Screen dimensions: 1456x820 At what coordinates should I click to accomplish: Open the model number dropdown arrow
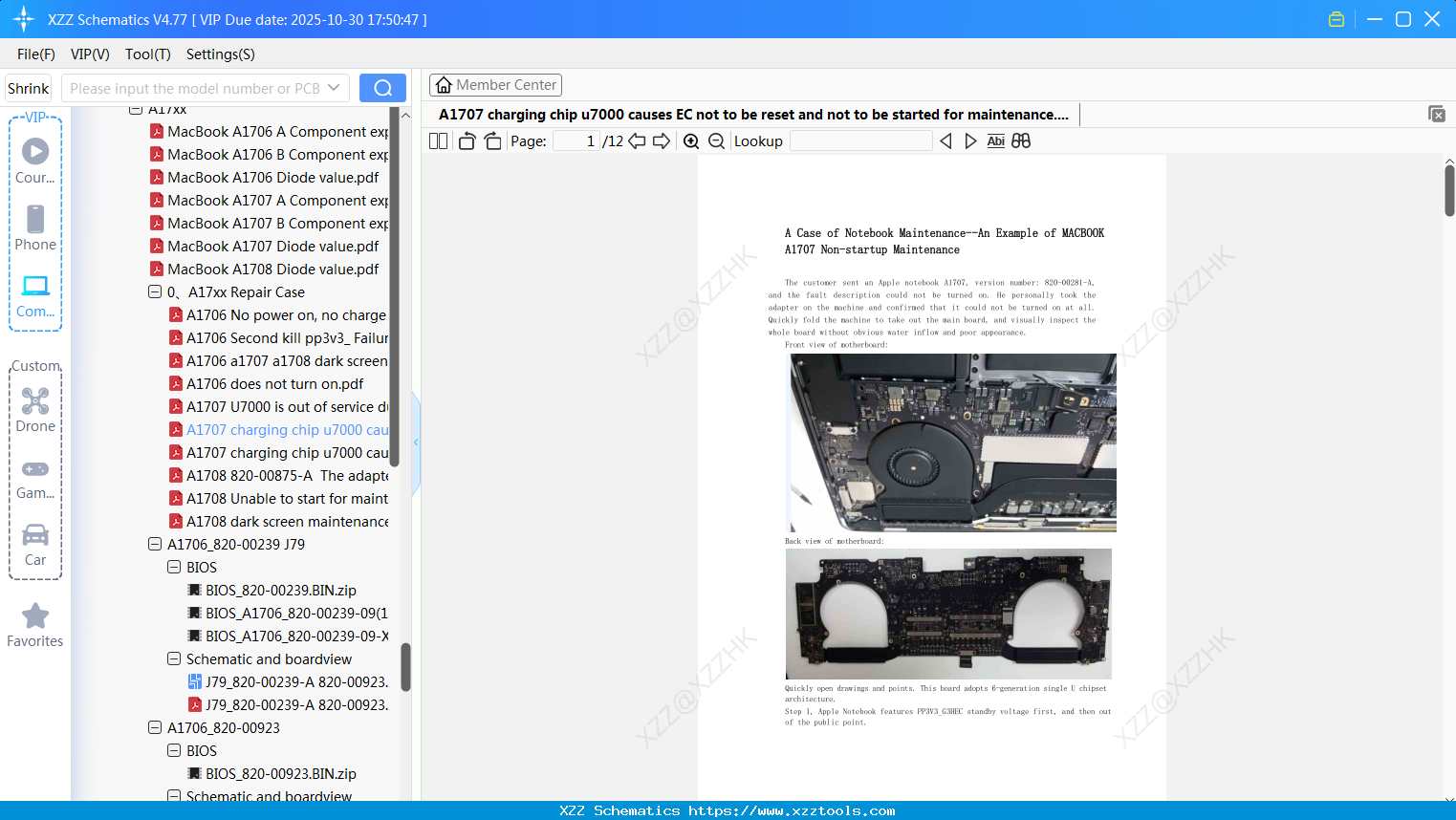pos(334,88)
